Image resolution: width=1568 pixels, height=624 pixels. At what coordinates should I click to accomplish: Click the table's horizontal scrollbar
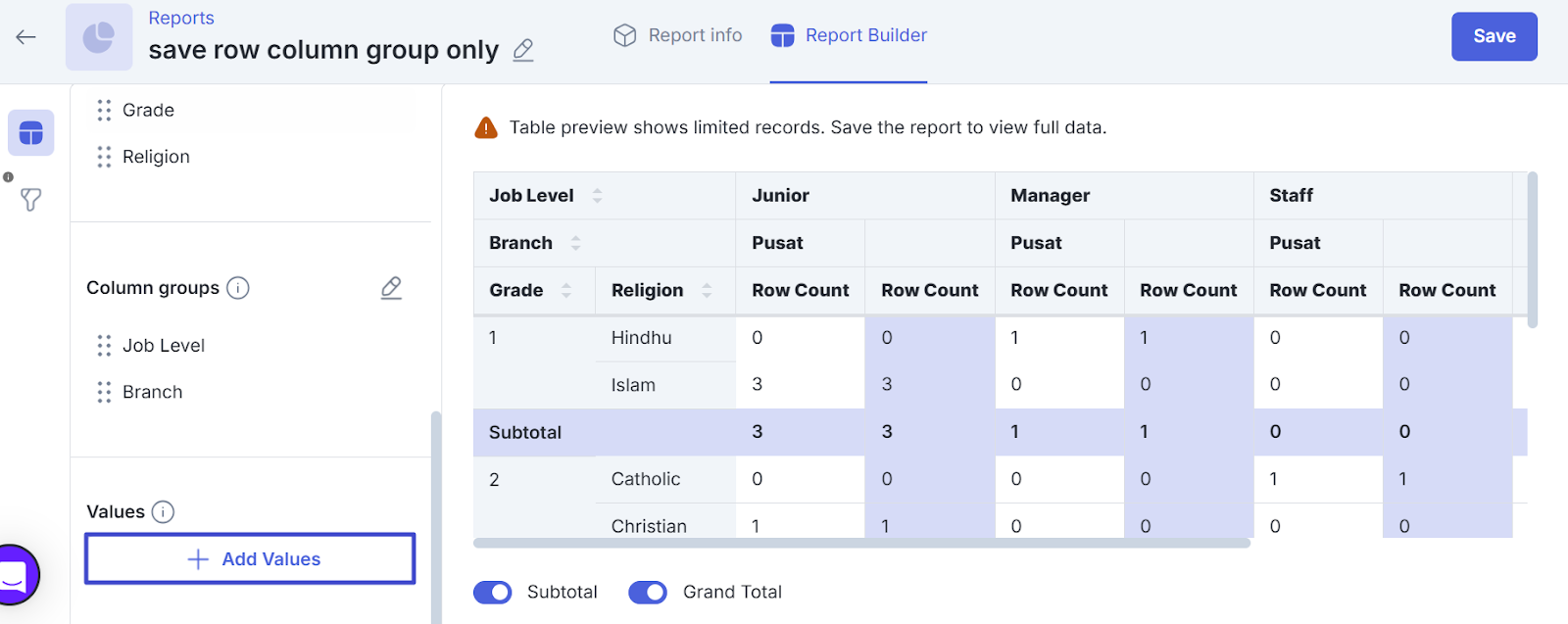(x=861, y=543)
